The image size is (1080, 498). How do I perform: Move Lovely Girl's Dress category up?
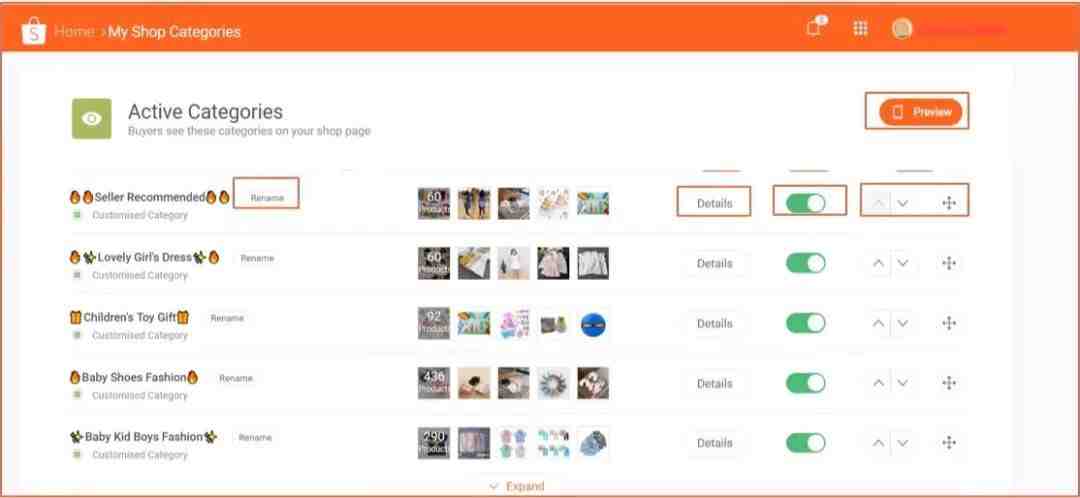point(878,263)
